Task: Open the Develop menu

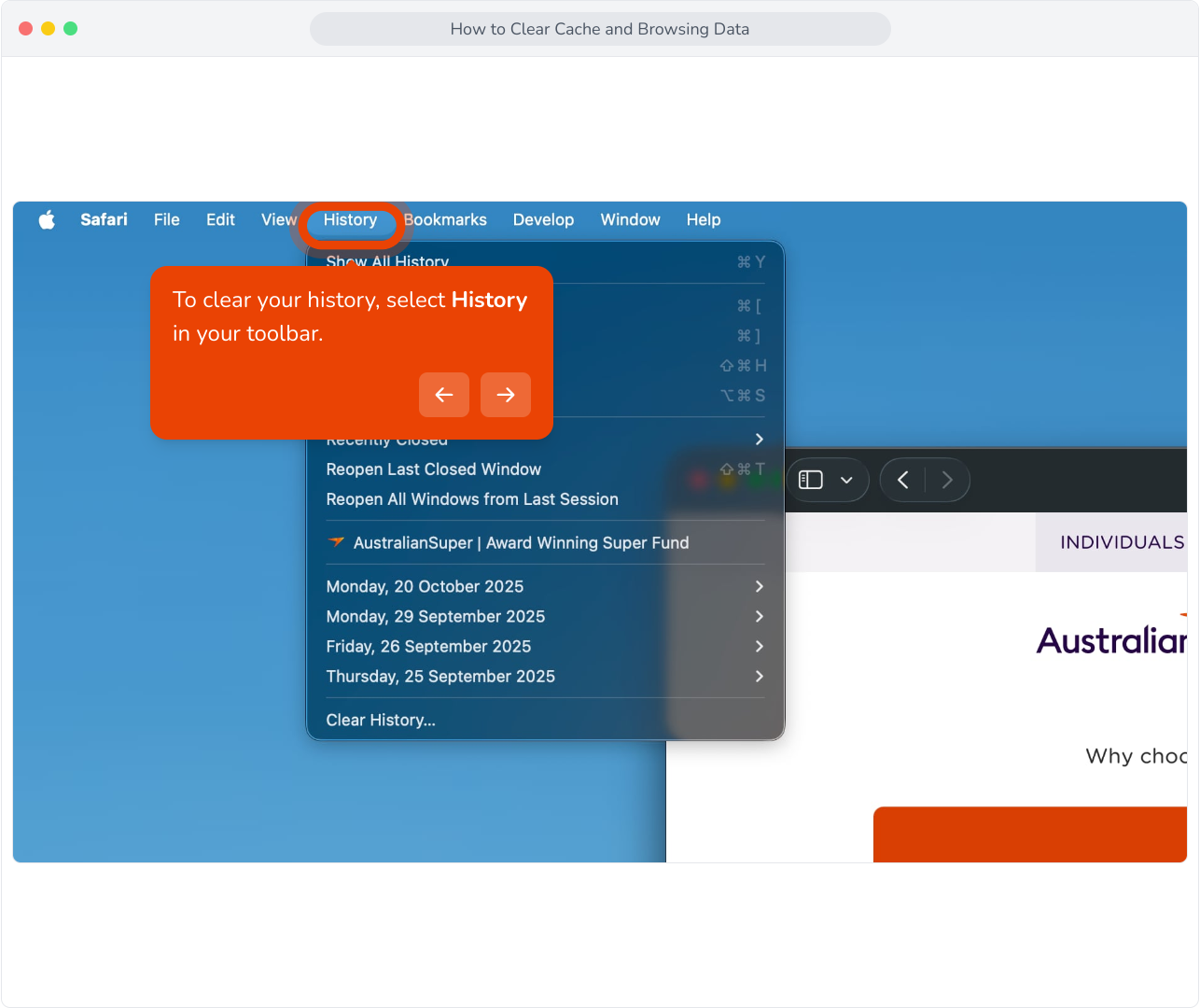Action: [543, 220]
